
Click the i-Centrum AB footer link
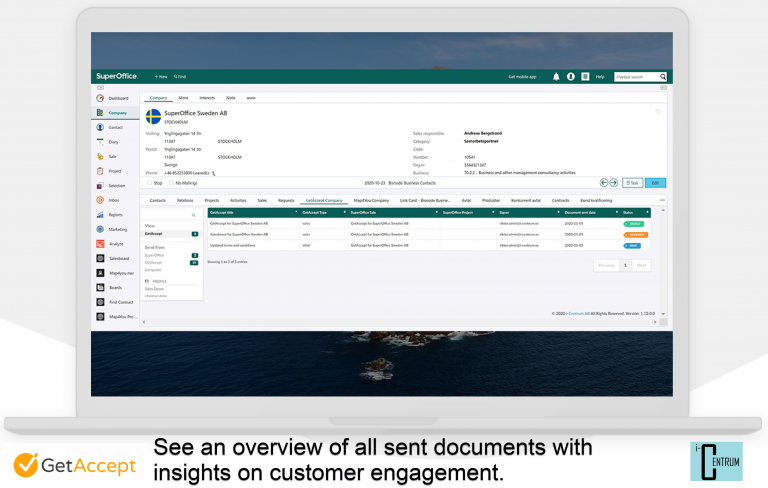pyautogui.click(x=578, y=314)
